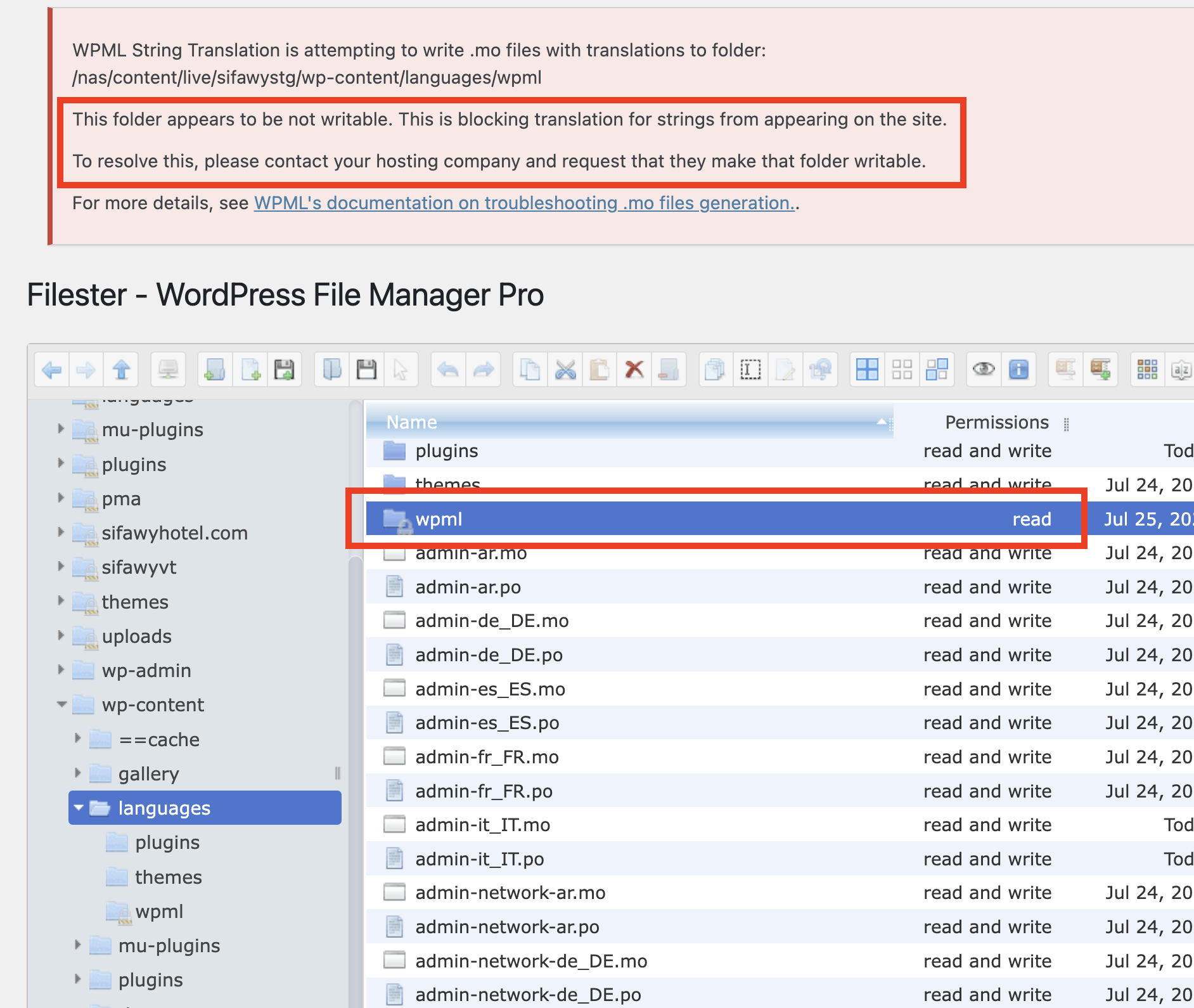Expand the pma folder in the tree
The image size is (1194, 1008).
point(61,498)
